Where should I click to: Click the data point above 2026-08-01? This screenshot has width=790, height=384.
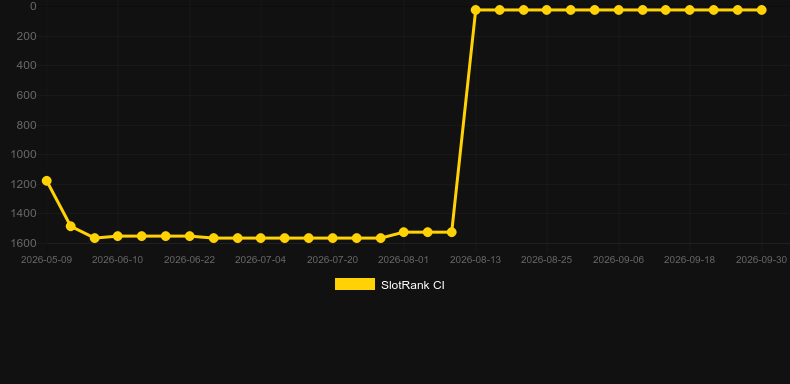tap(404, 232)
